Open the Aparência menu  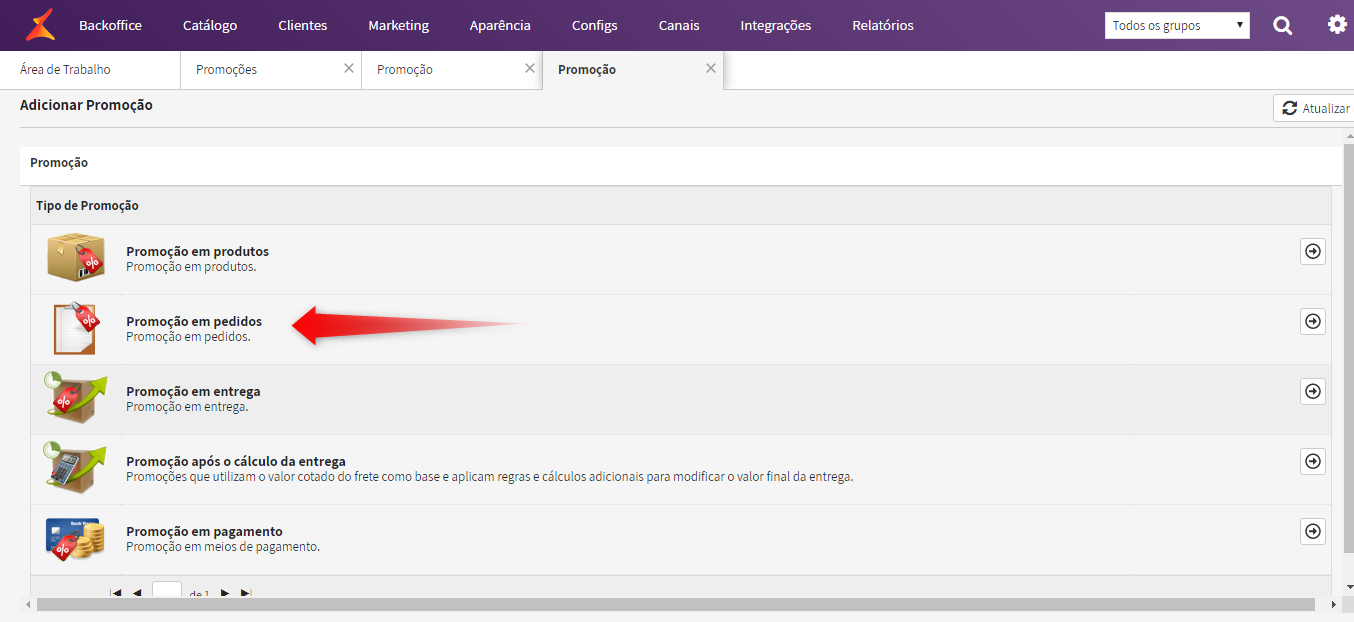[500, 25]
